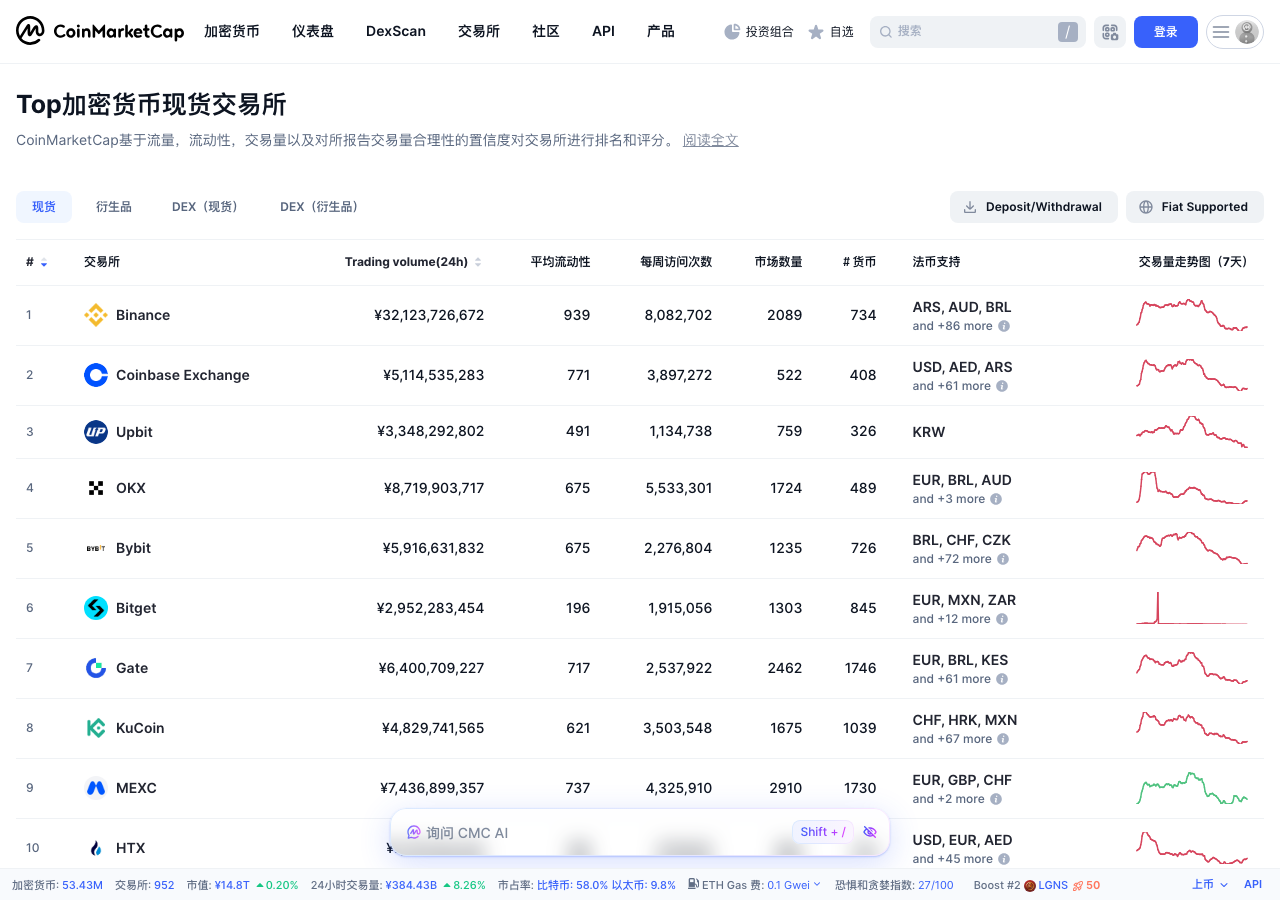Click the KuCoin logo icon
Image resolution: width=1280 pixels, height=900 pixels.
[x=96, y=728]
